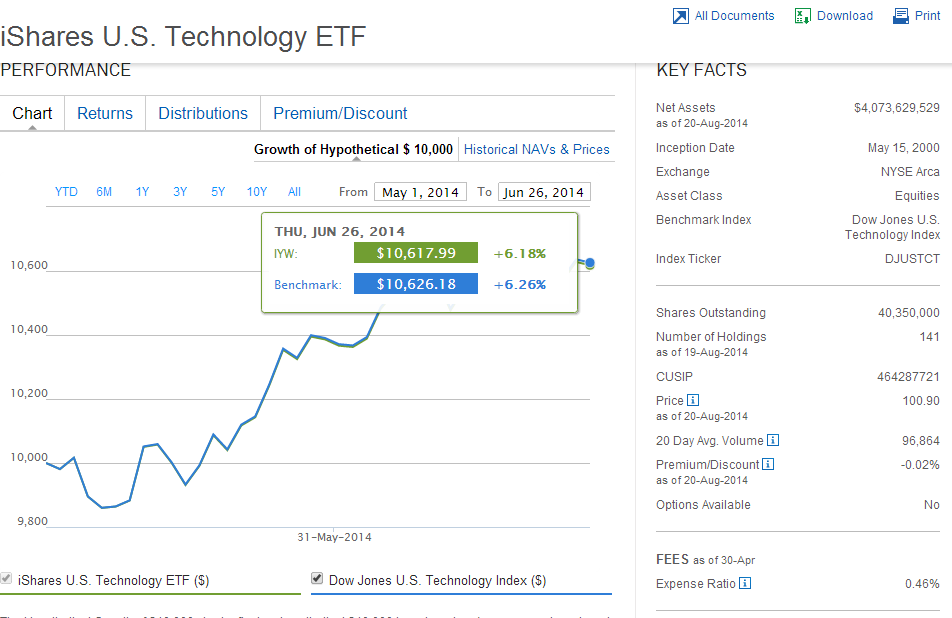This screenshot has height=618, width=952.
Task: Click the Download spreadsheet icon
Action: tap(802, 16)
